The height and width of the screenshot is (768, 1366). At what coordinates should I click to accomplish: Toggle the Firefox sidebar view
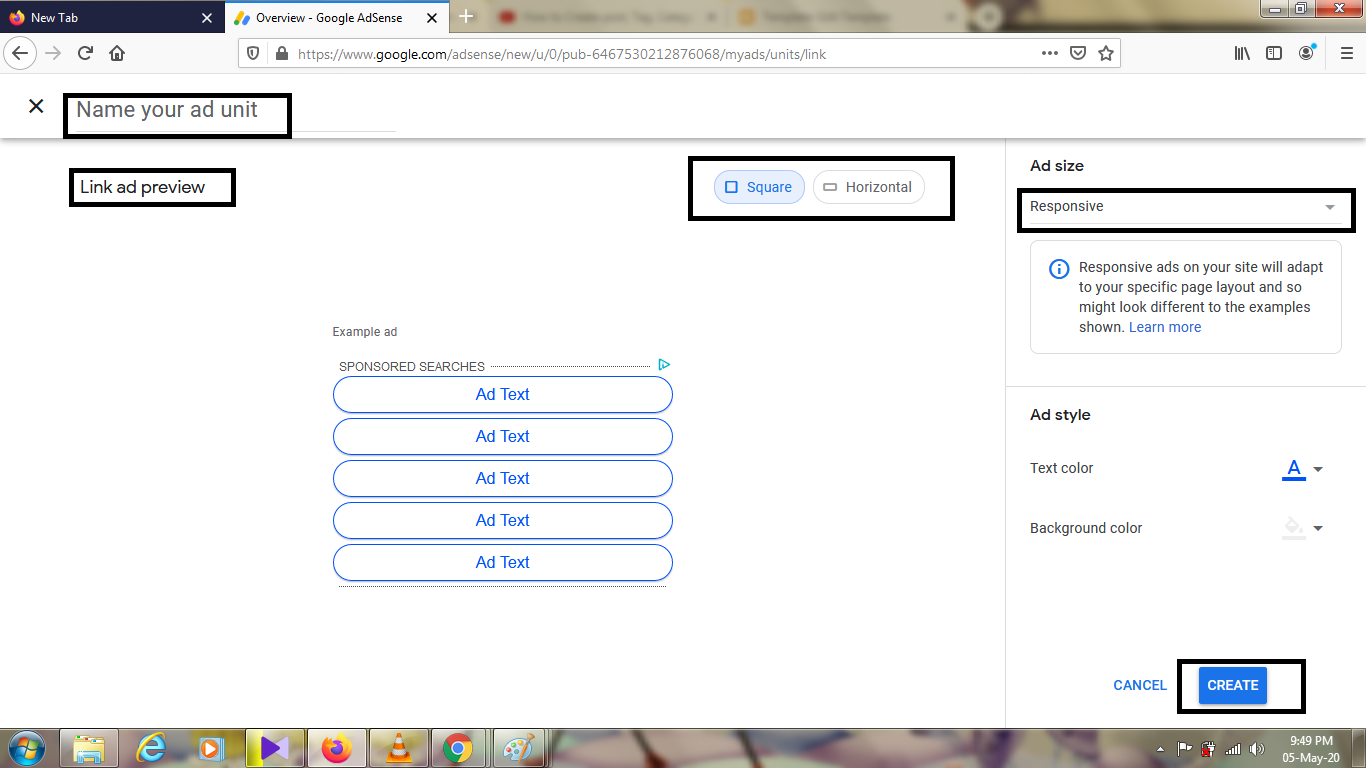(x=1274, y=54)
